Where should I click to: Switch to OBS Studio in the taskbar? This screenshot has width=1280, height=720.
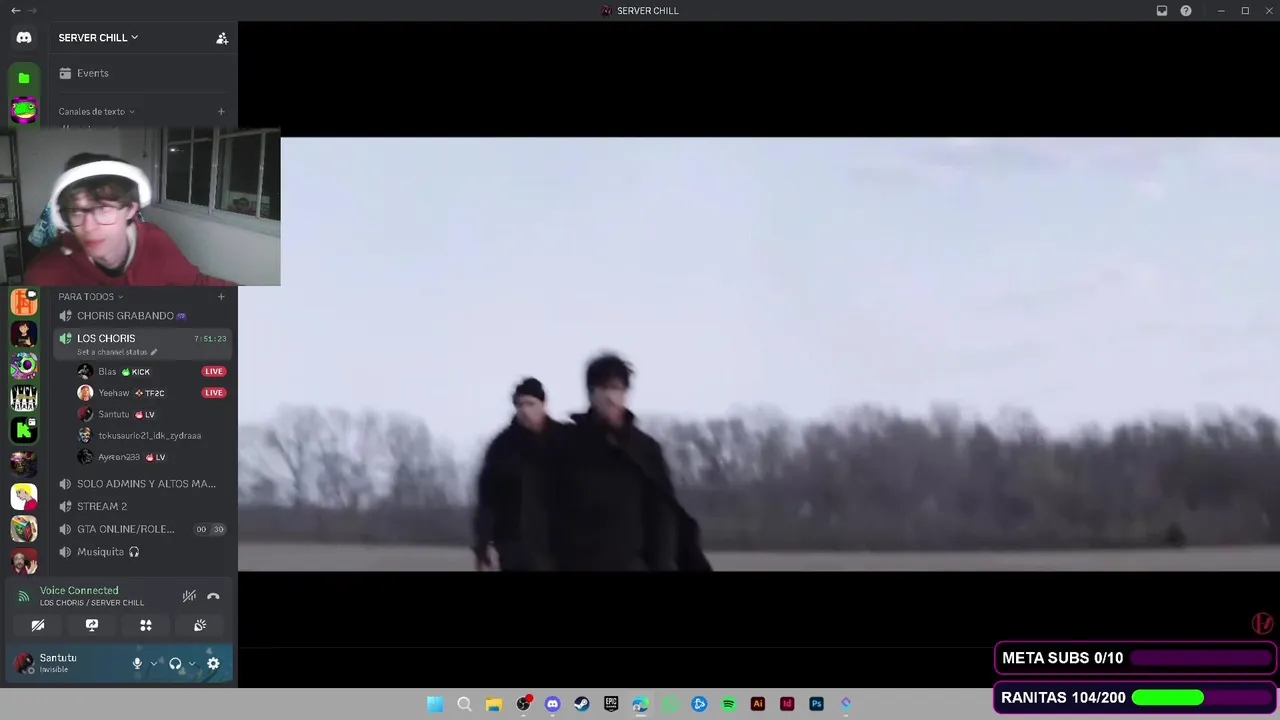pyautogui.click(x=523, y=704)
